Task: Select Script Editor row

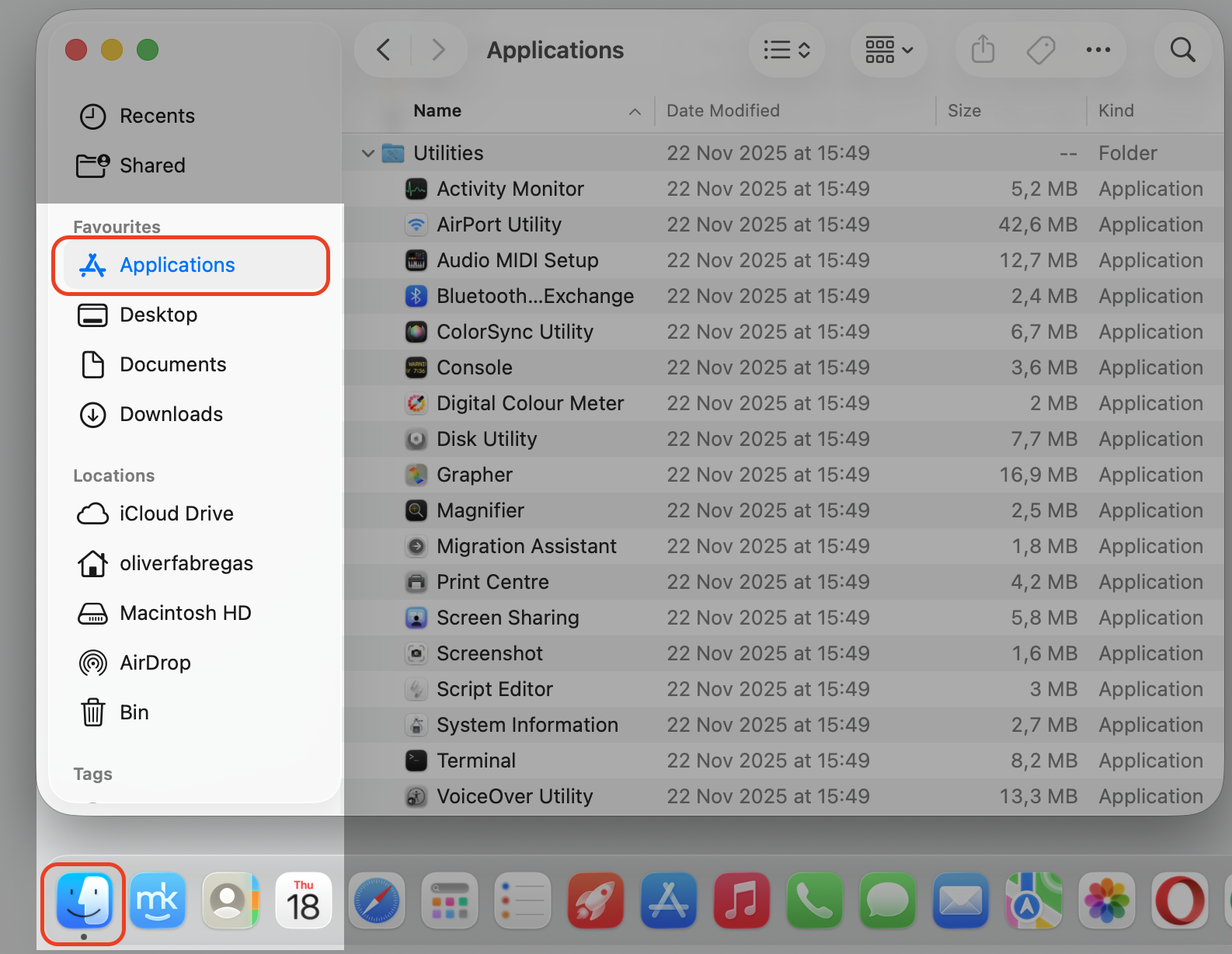Action: [783, 689]
